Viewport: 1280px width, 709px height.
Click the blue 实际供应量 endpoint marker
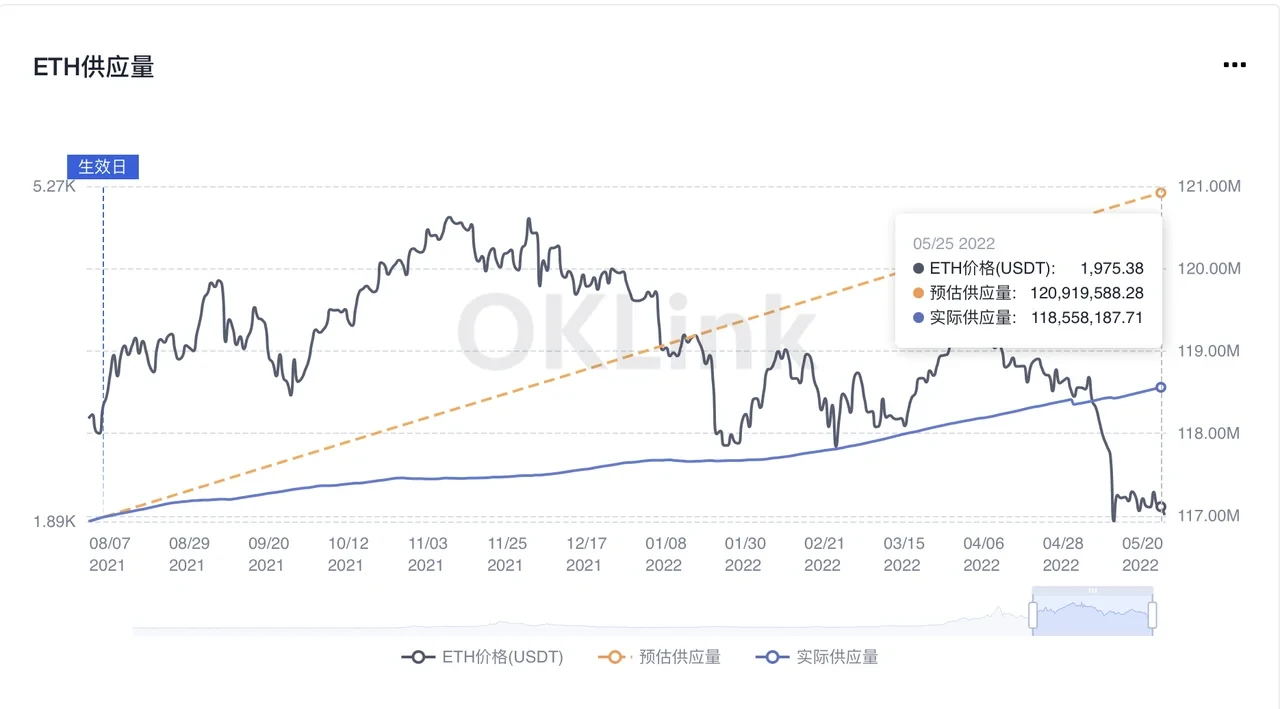tap(1161, 387)
